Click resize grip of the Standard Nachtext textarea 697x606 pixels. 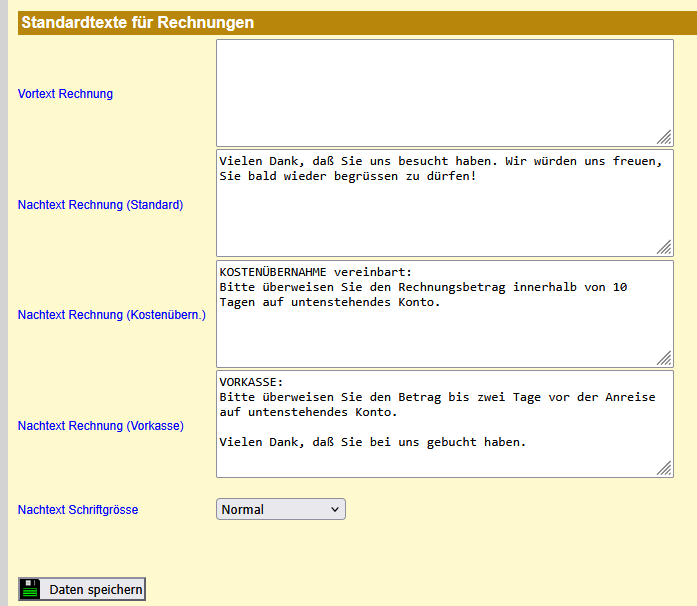(x=665, y=248)
